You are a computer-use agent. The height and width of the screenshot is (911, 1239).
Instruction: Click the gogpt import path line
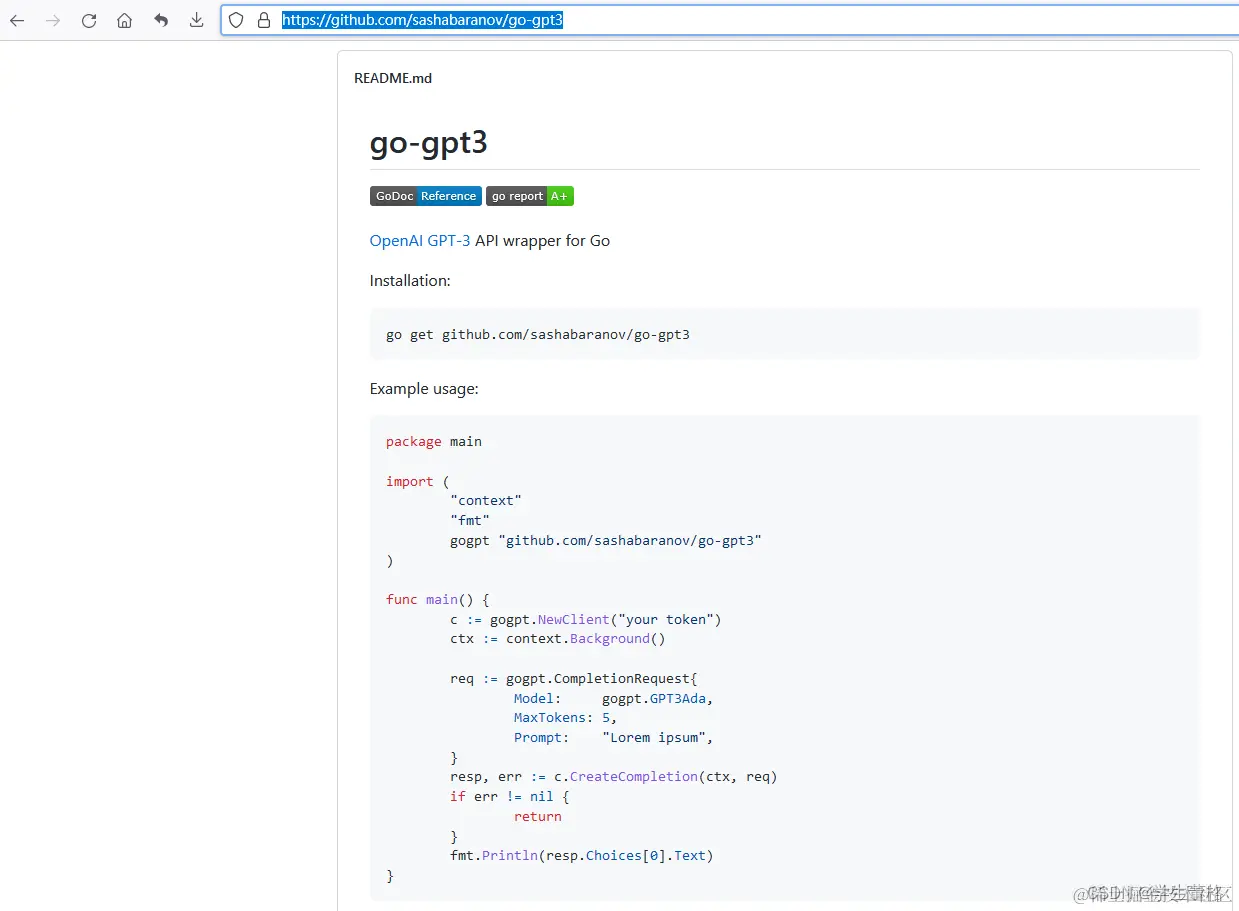click(x=606, y=540)
